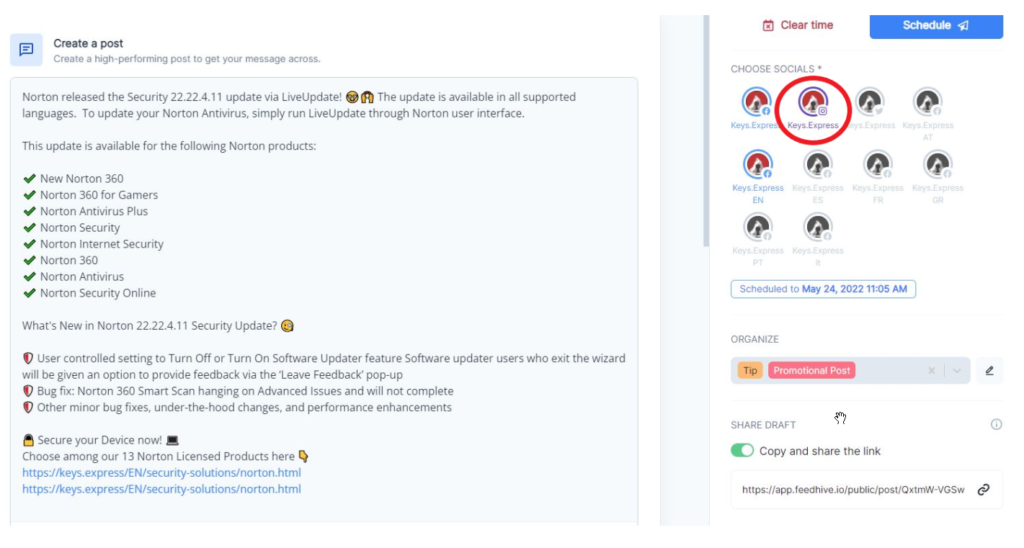Choose the Keys.Express AT social account

927,102
